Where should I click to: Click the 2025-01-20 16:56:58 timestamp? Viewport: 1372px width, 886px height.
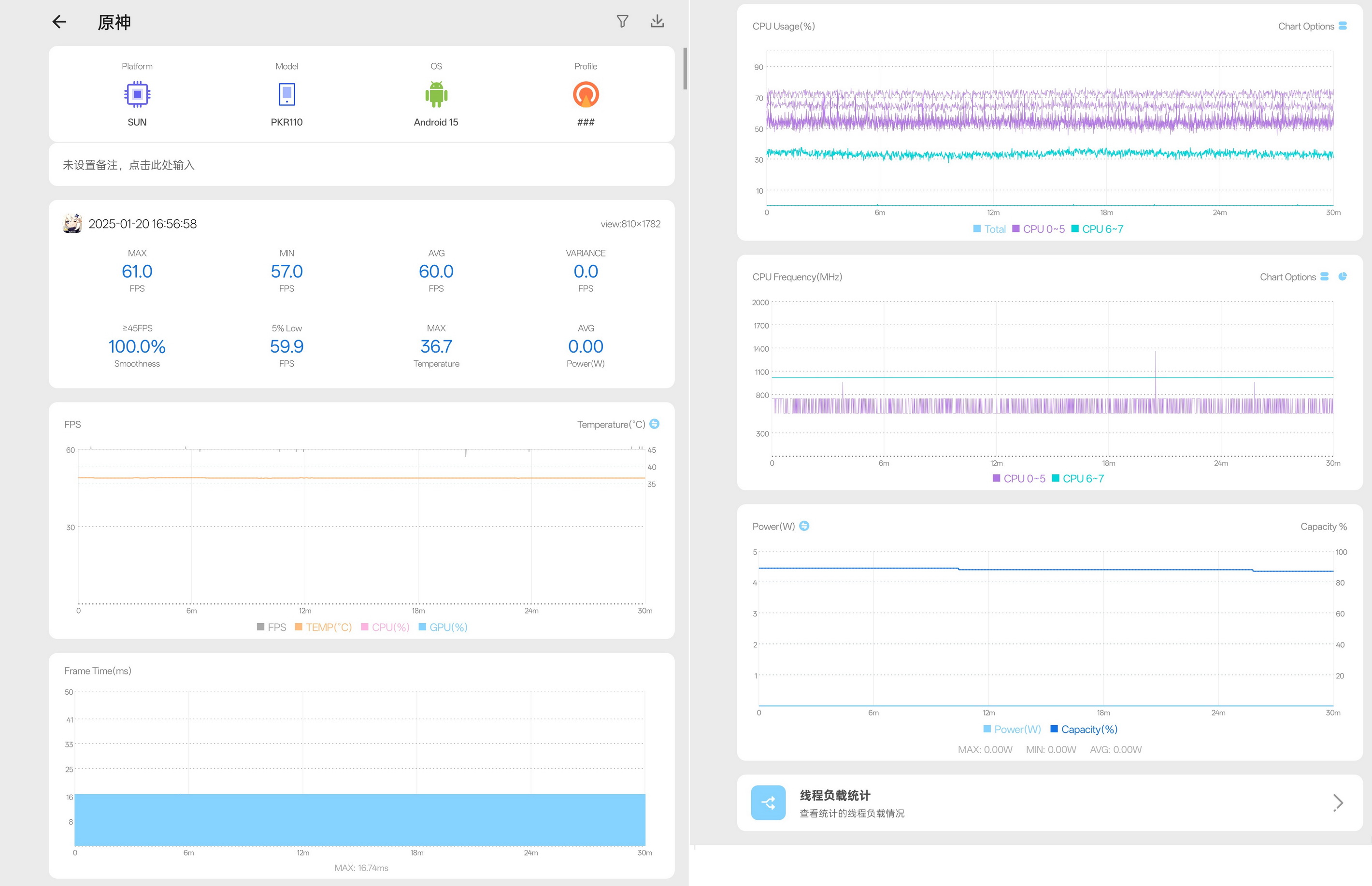(143, 224)
